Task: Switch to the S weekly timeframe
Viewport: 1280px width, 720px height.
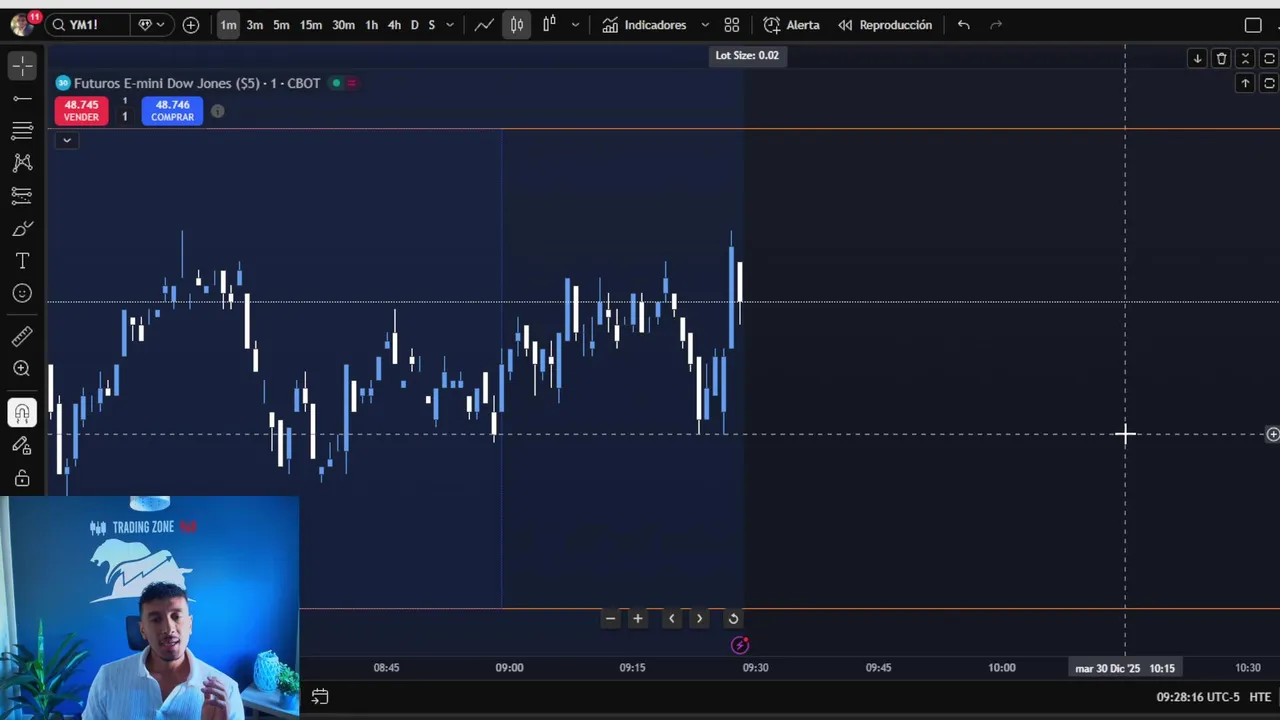Action: [431, 25]
